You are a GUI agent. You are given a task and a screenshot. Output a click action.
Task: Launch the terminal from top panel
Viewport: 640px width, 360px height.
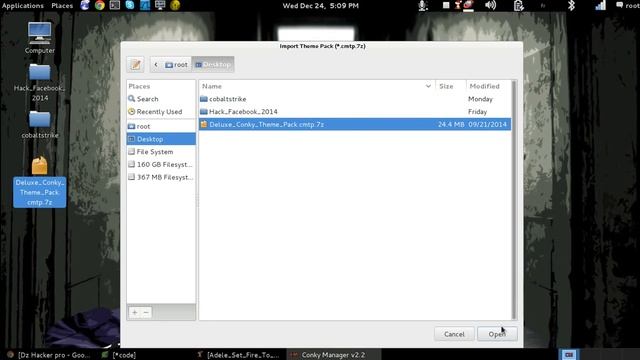pos(115,5)
